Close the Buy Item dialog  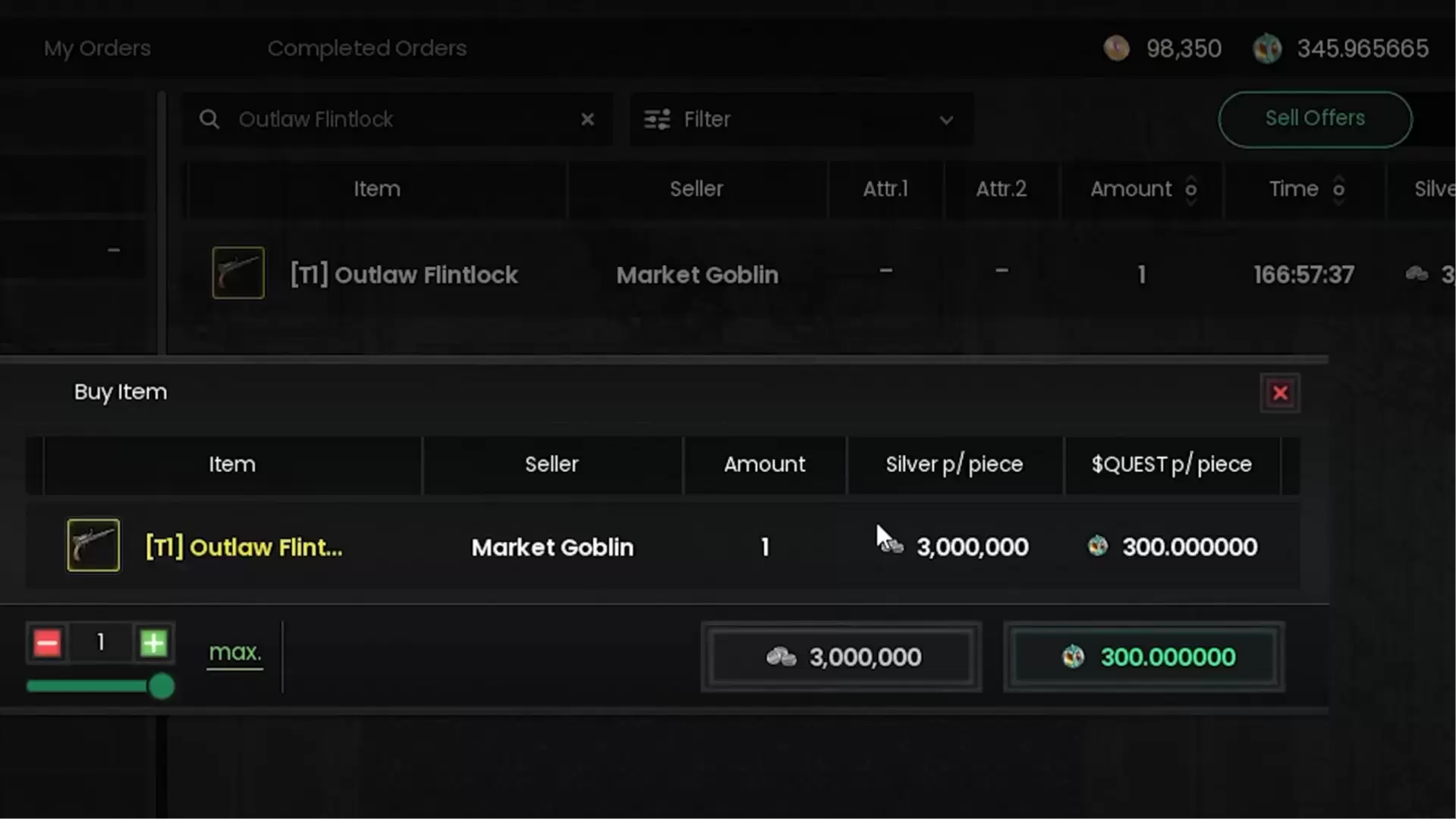(x=1280, y=392)
